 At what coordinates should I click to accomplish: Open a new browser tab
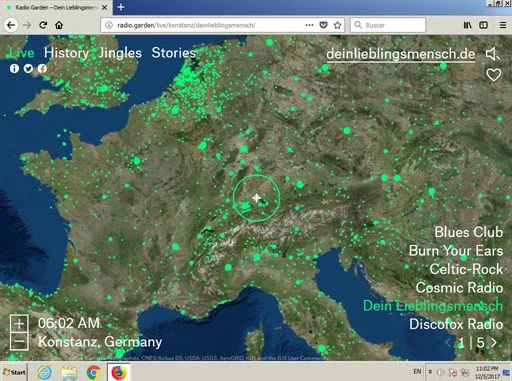(x=121, y=7)
